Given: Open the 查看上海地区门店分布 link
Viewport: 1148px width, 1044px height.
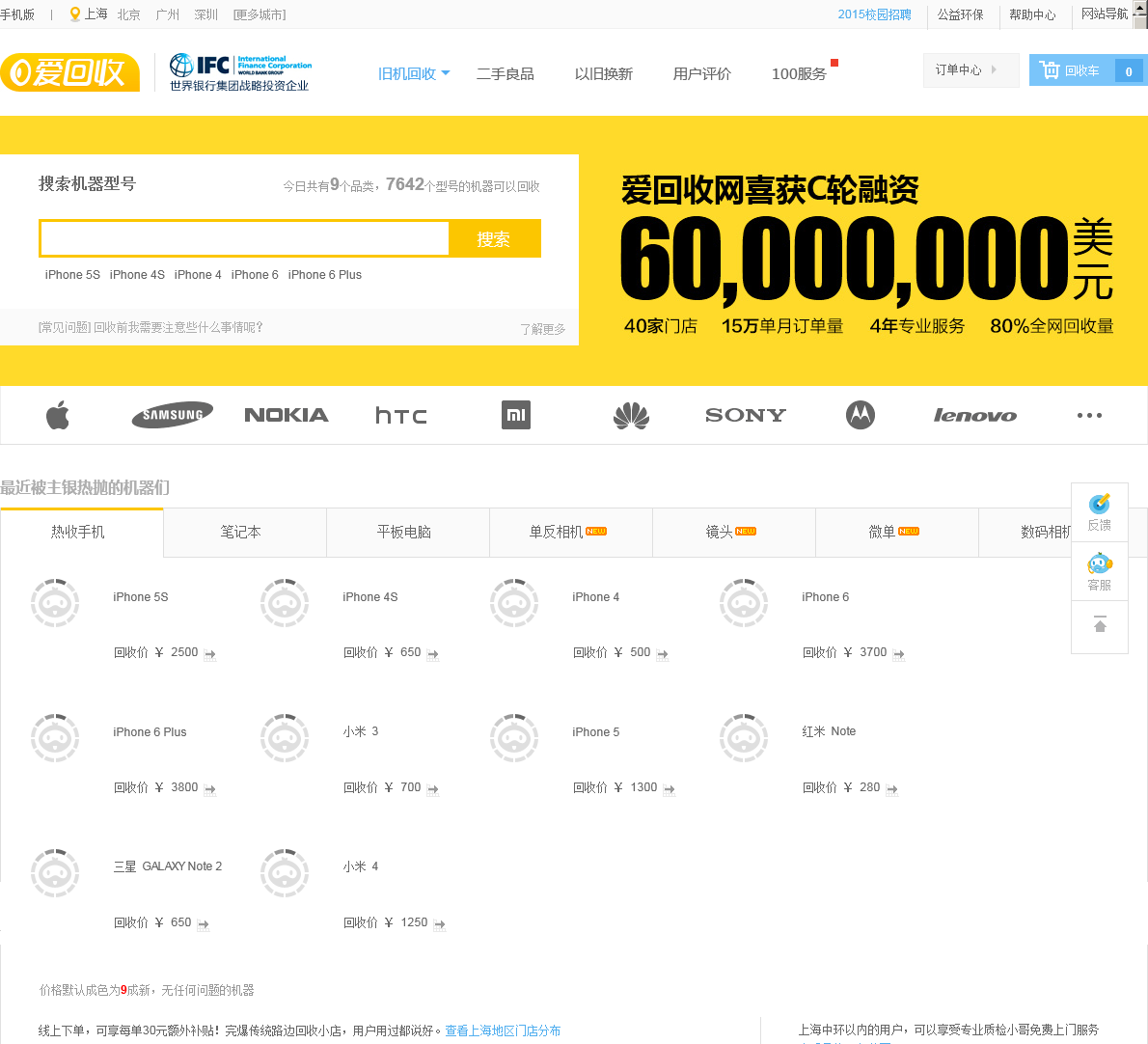Looking at the screenshot, I should (503, 1030).
